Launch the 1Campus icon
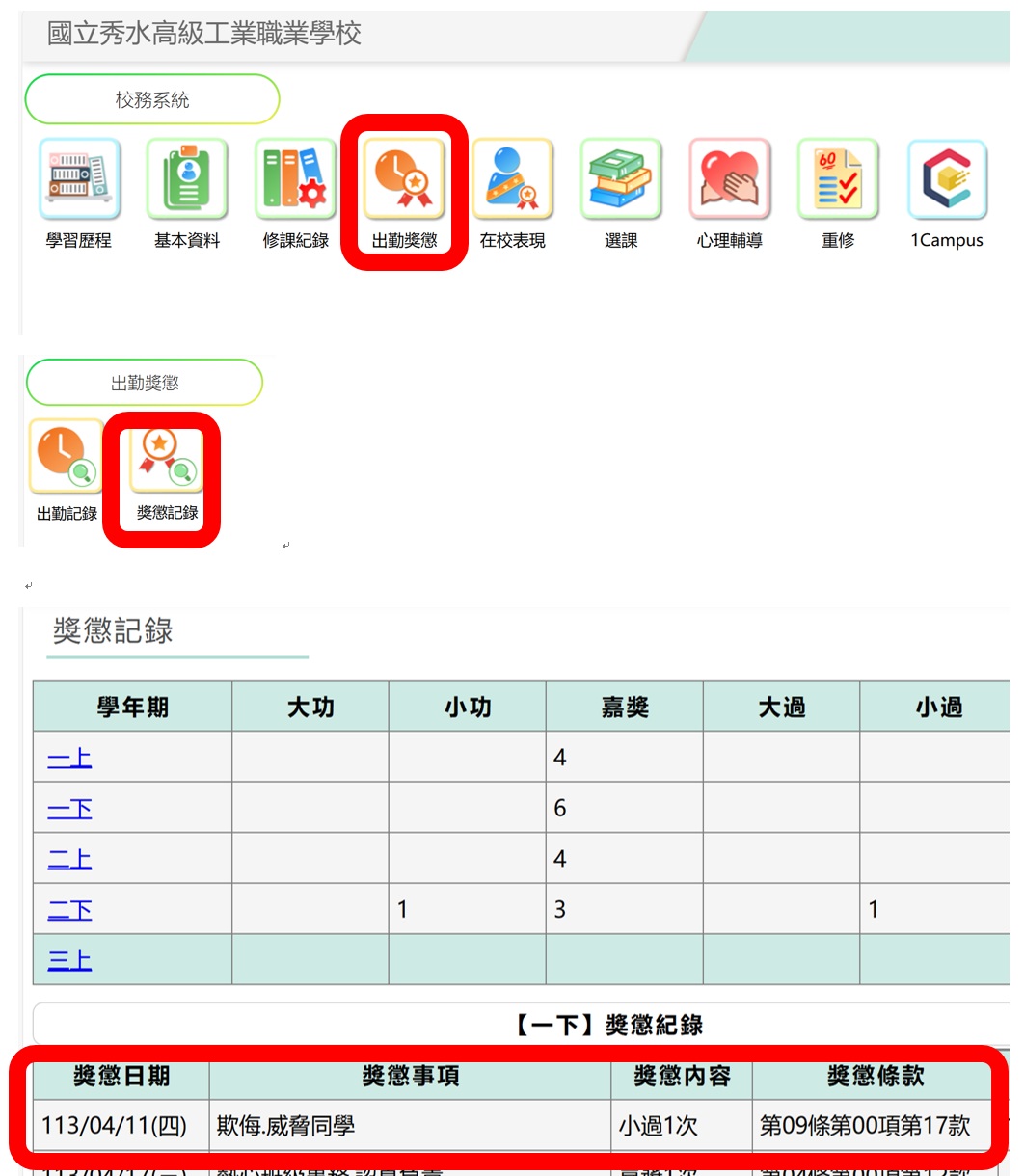1024x1176 pixels. coord(947,179)
